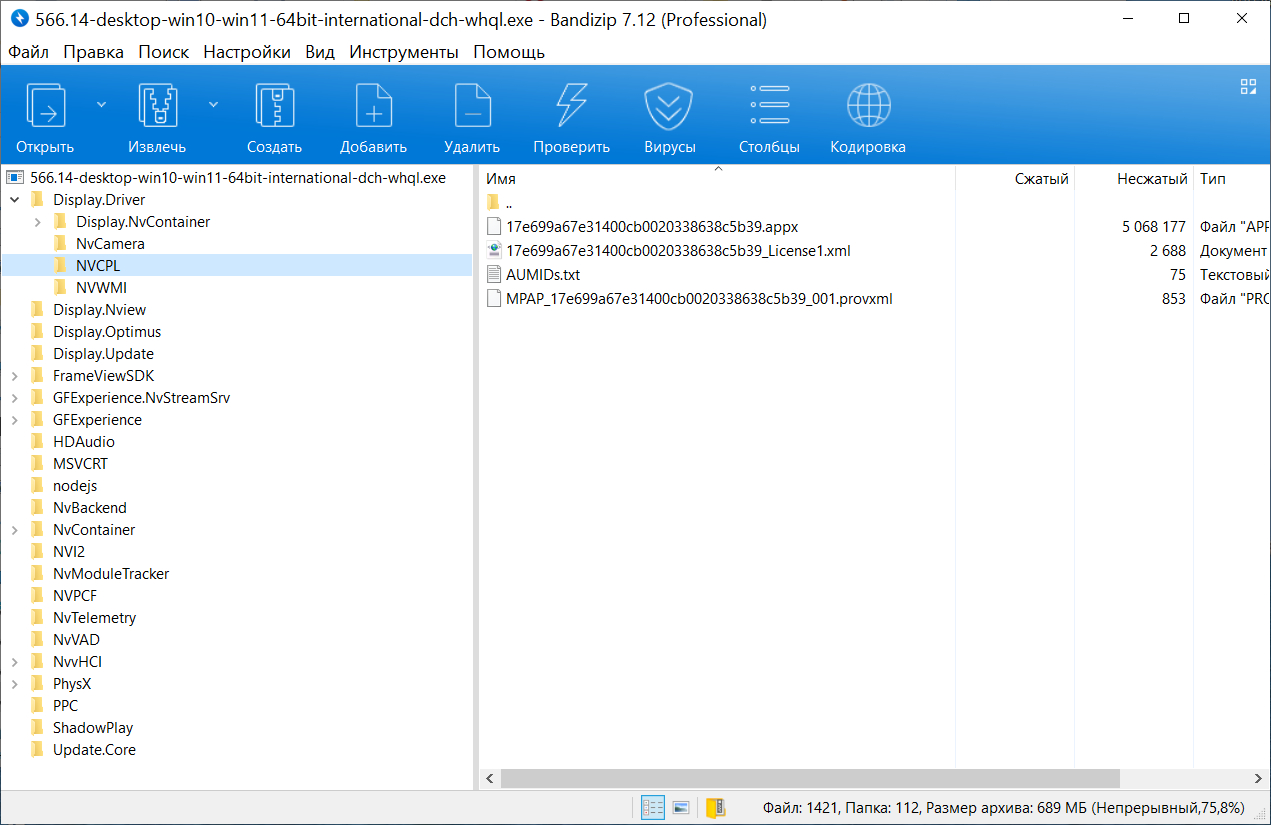Click horizontal scrollbar right arrow
The image size is (1271, 825).
[1259, 778]
